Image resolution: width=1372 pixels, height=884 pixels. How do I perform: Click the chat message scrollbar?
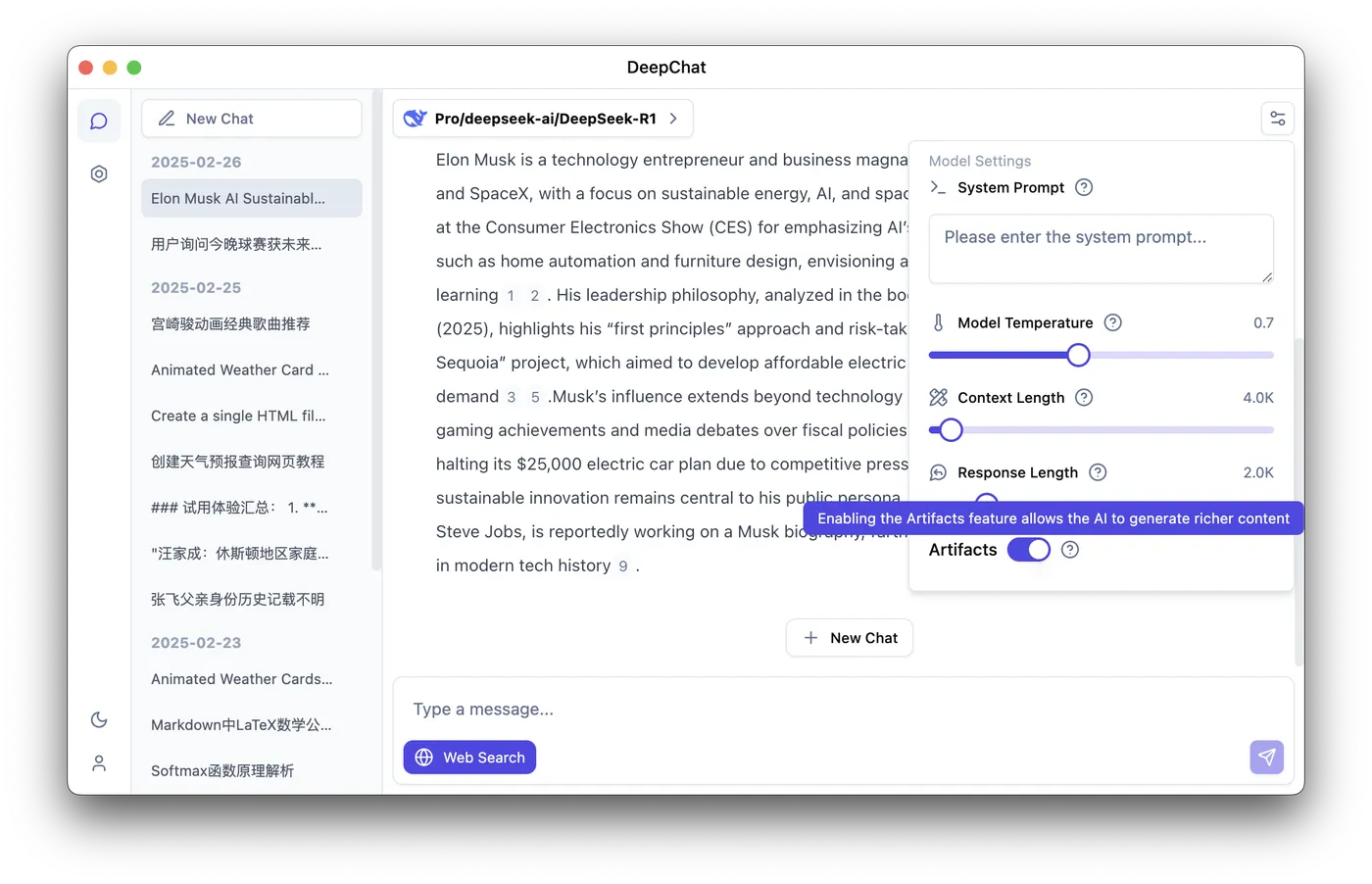[x=1299, y=502]
